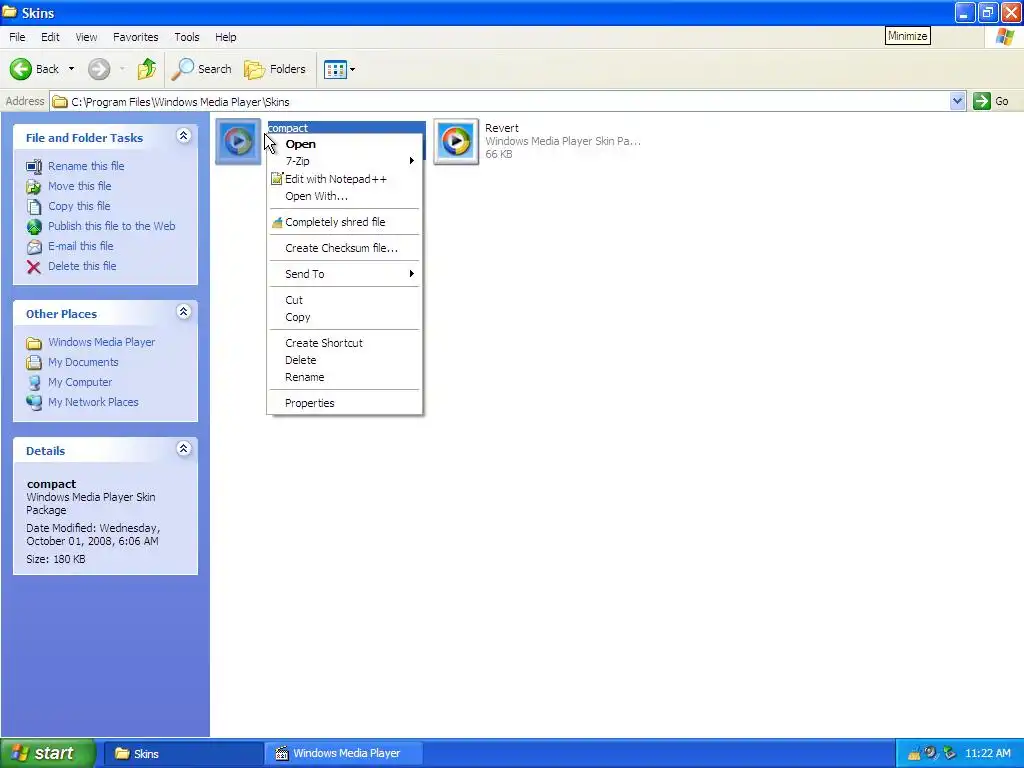
Task: Click the Windows flag logo in menu bar
Action: pyautogui.click(x=1005, y=37)
